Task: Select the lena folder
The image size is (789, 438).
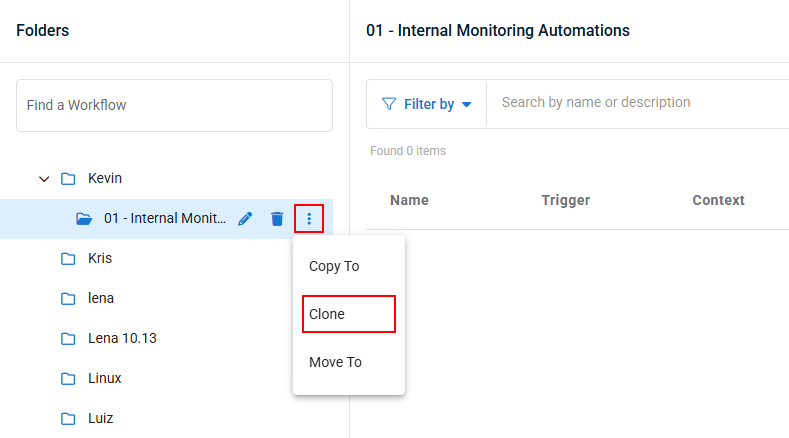Action: [101, 299]
